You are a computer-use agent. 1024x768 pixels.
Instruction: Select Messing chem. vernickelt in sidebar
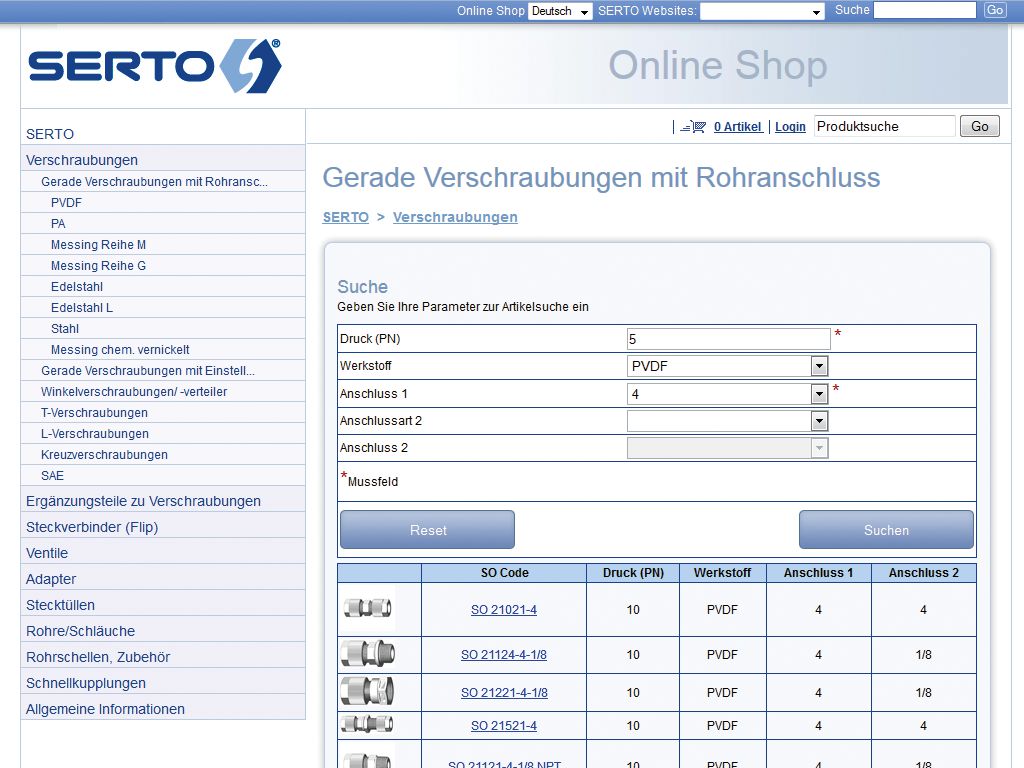[163, 349]
